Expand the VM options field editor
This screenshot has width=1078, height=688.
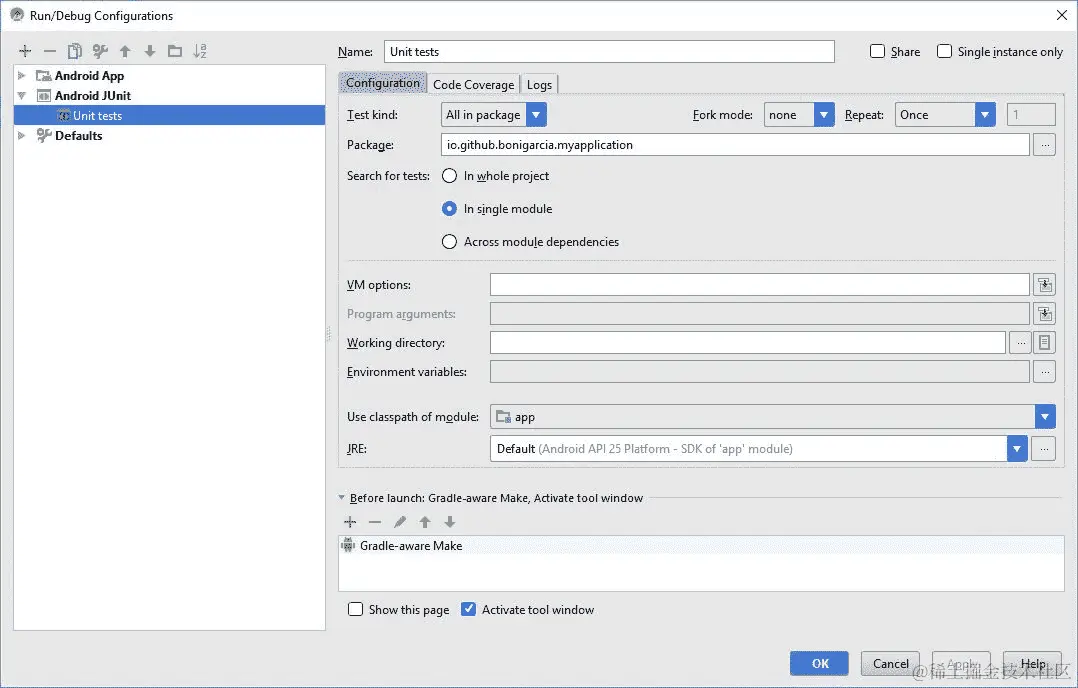(1044, 285)
